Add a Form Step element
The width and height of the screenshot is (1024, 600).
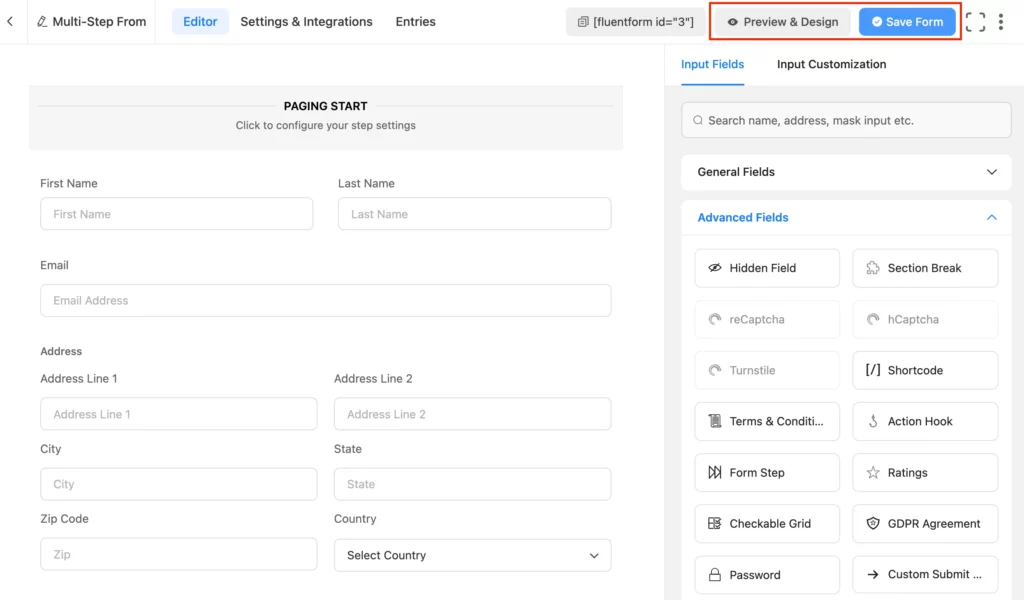[766, 472]
